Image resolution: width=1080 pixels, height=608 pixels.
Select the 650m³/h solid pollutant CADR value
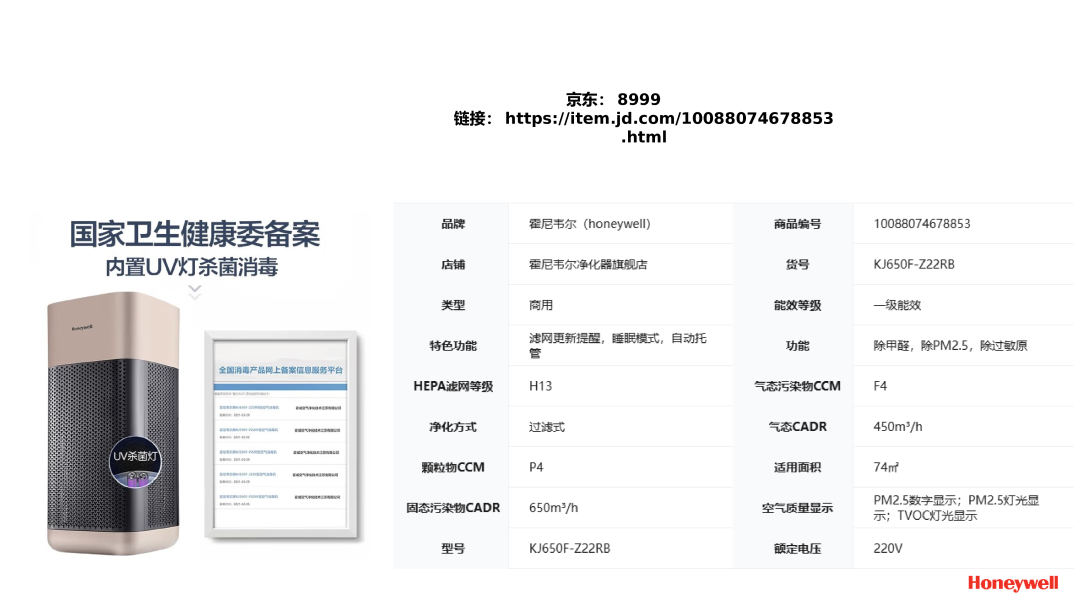[553, 508]
